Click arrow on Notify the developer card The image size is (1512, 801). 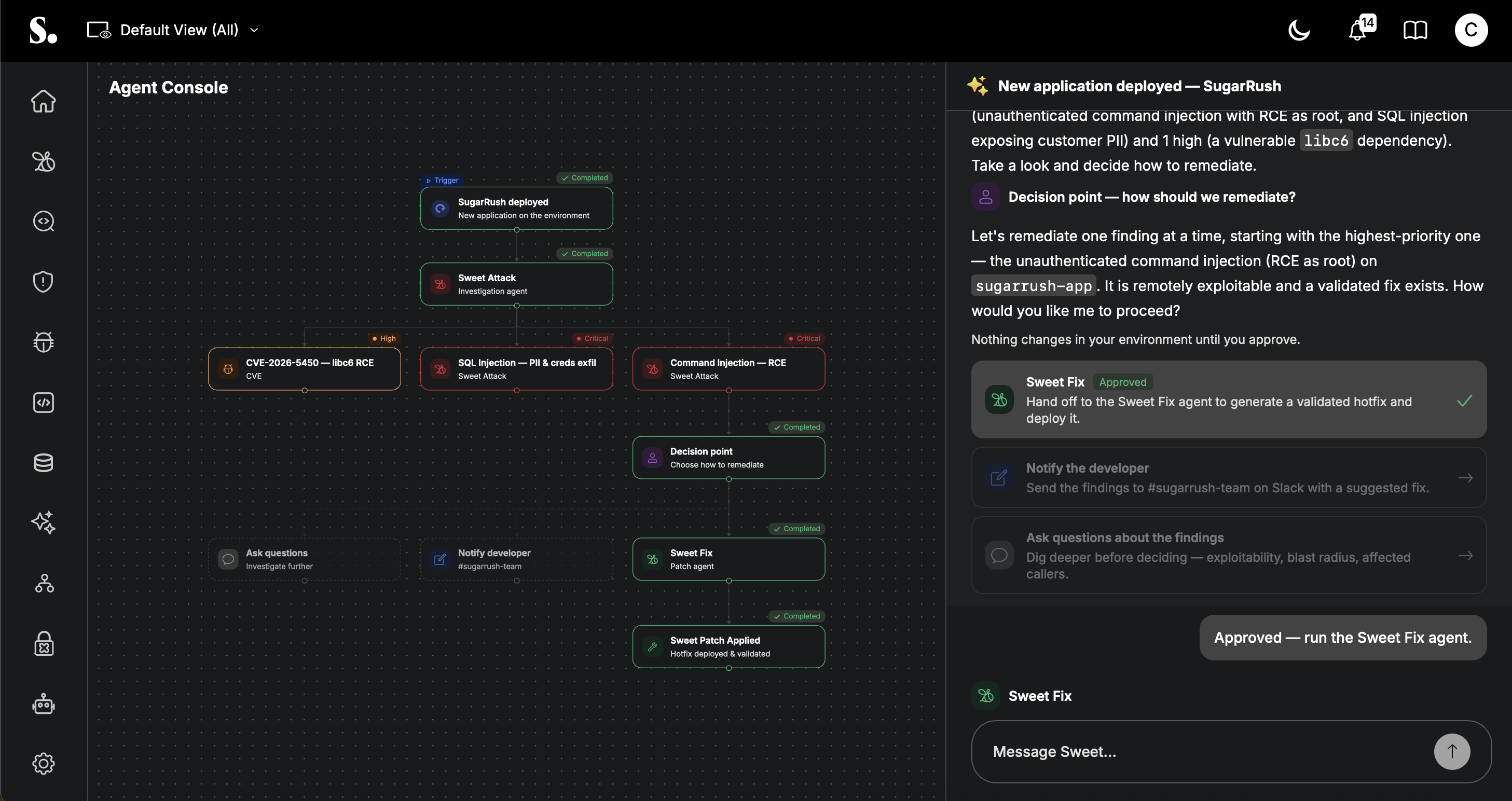[x=1465, y=478]
